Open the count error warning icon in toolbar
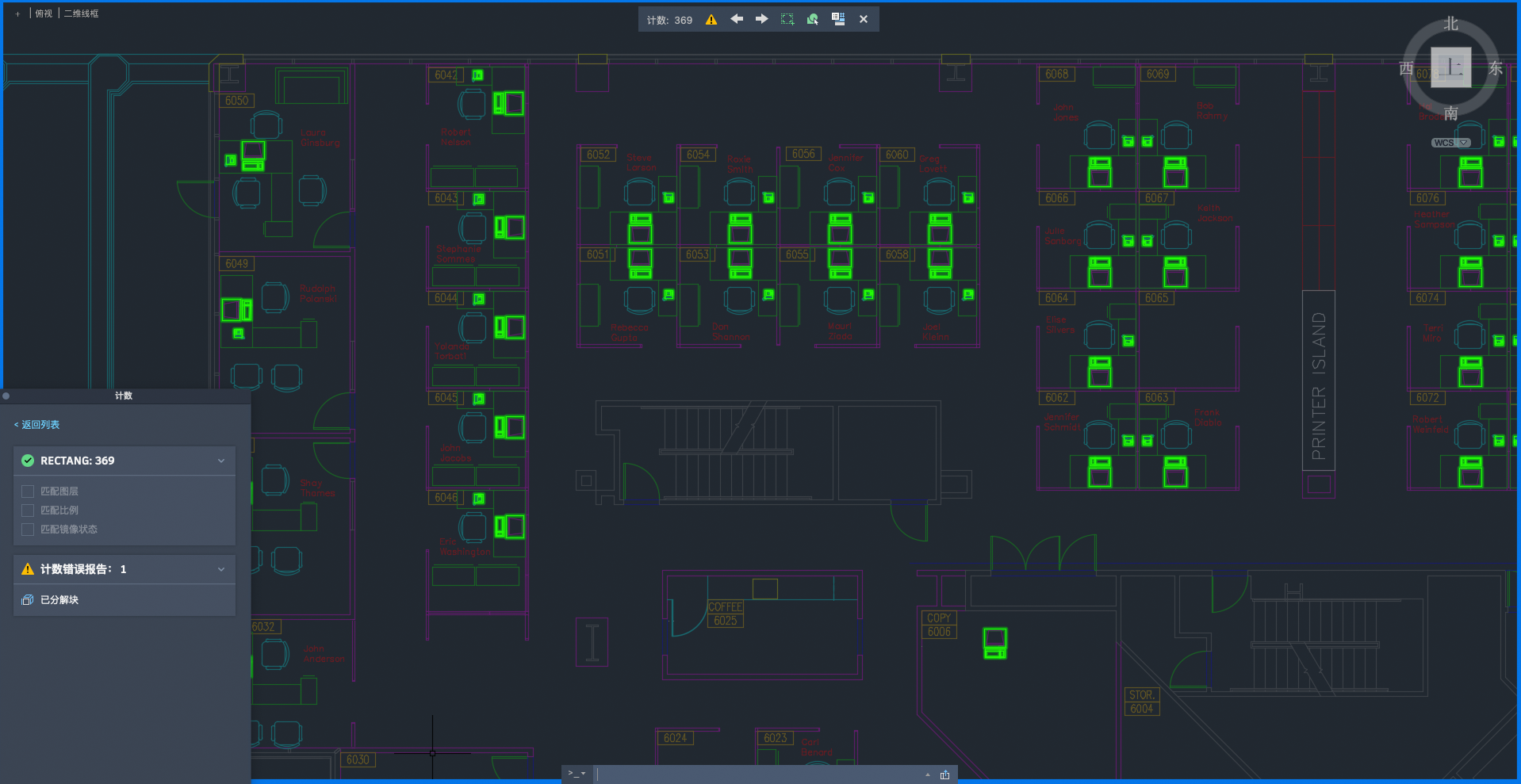 tap(711, 20)
